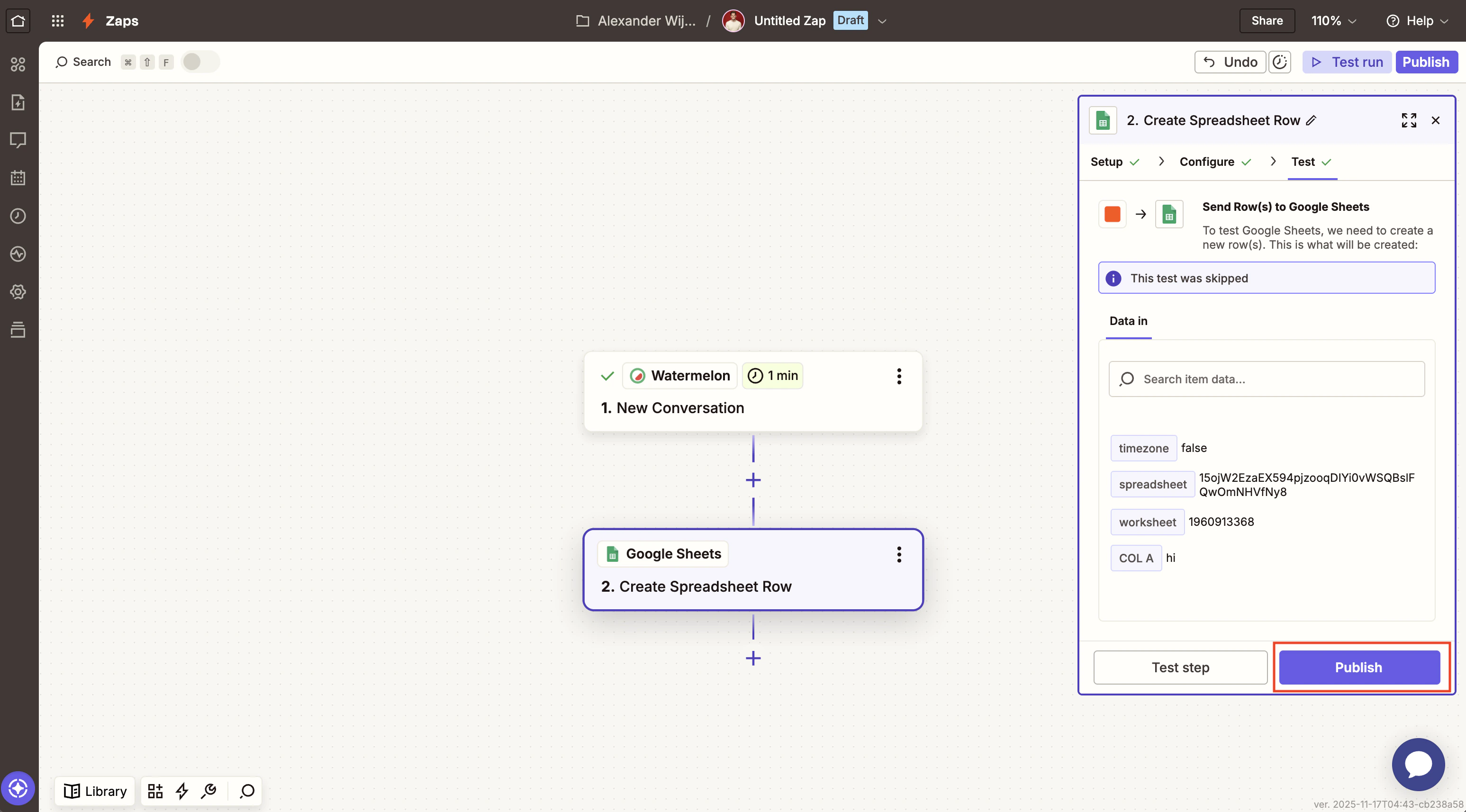Add a step between Watermelon and Google Sheets
The height and width of the screenshot is (812, 1466).
753,480
